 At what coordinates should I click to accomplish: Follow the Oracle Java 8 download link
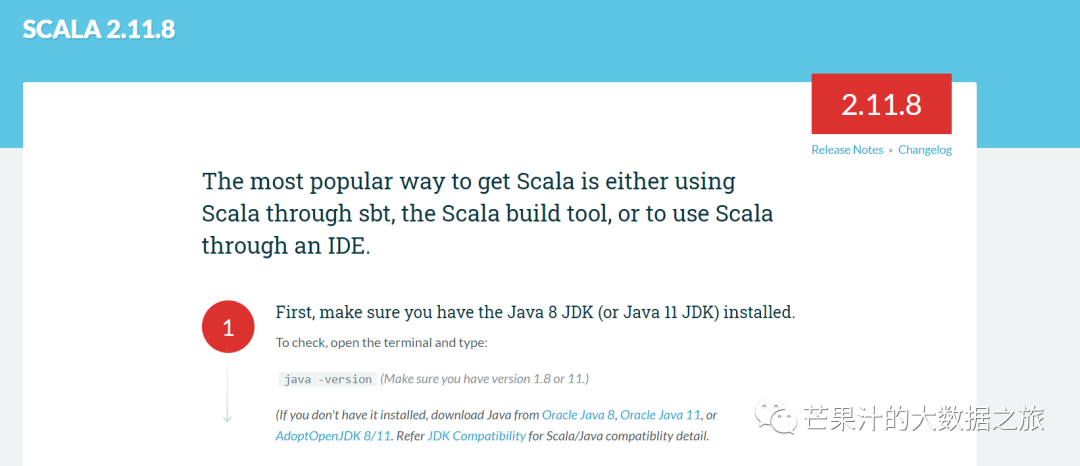tap(579, 415)
